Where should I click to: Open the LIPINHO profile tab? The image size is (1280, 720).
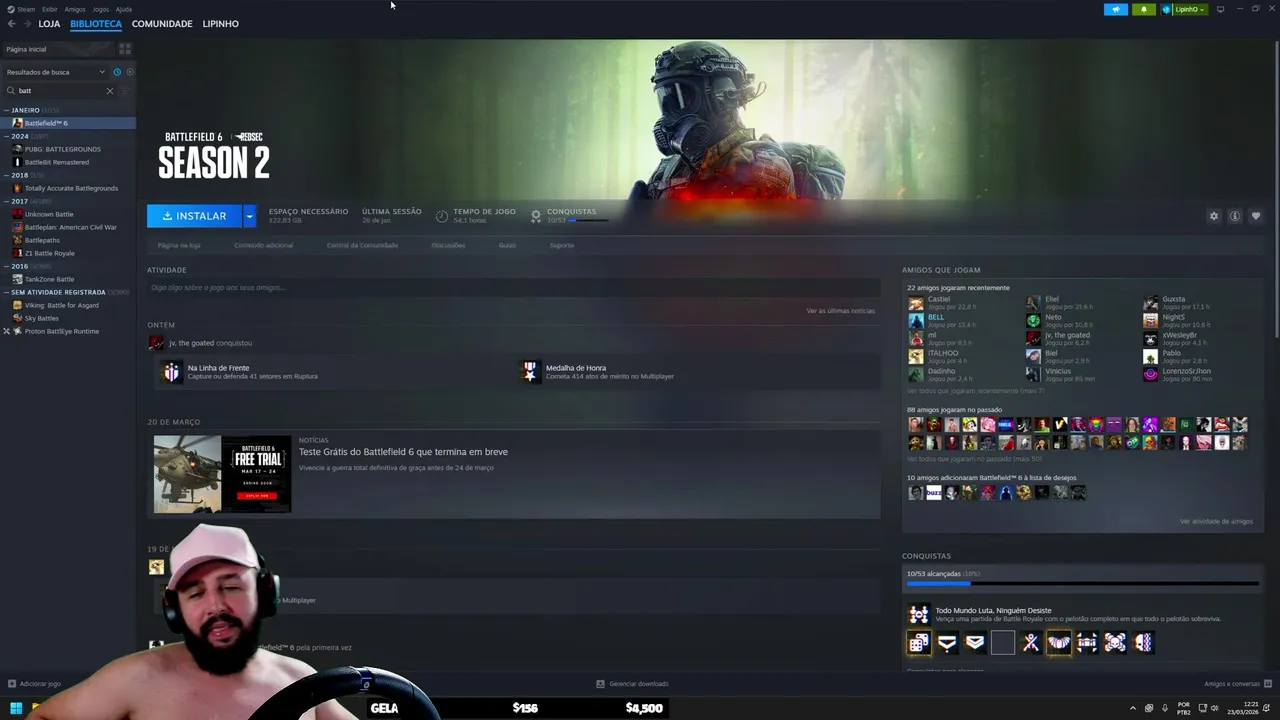pos(220,24)
